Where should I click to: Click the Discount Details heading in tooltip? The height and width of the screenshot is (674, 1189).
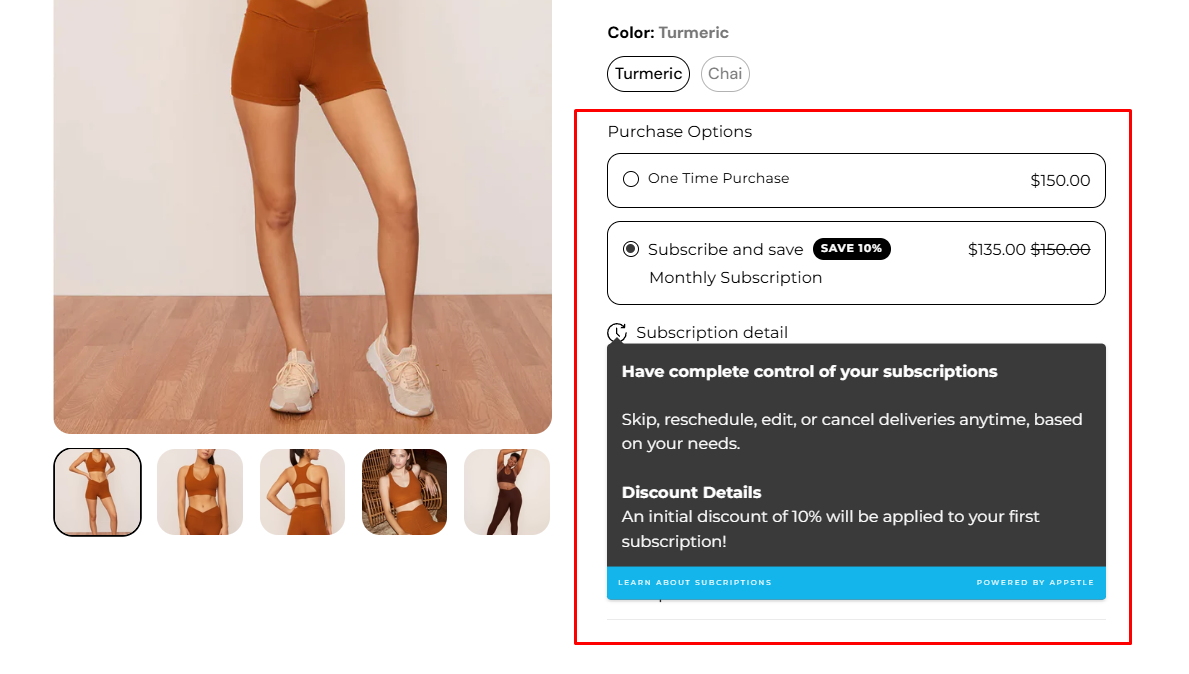coord(692,492)
